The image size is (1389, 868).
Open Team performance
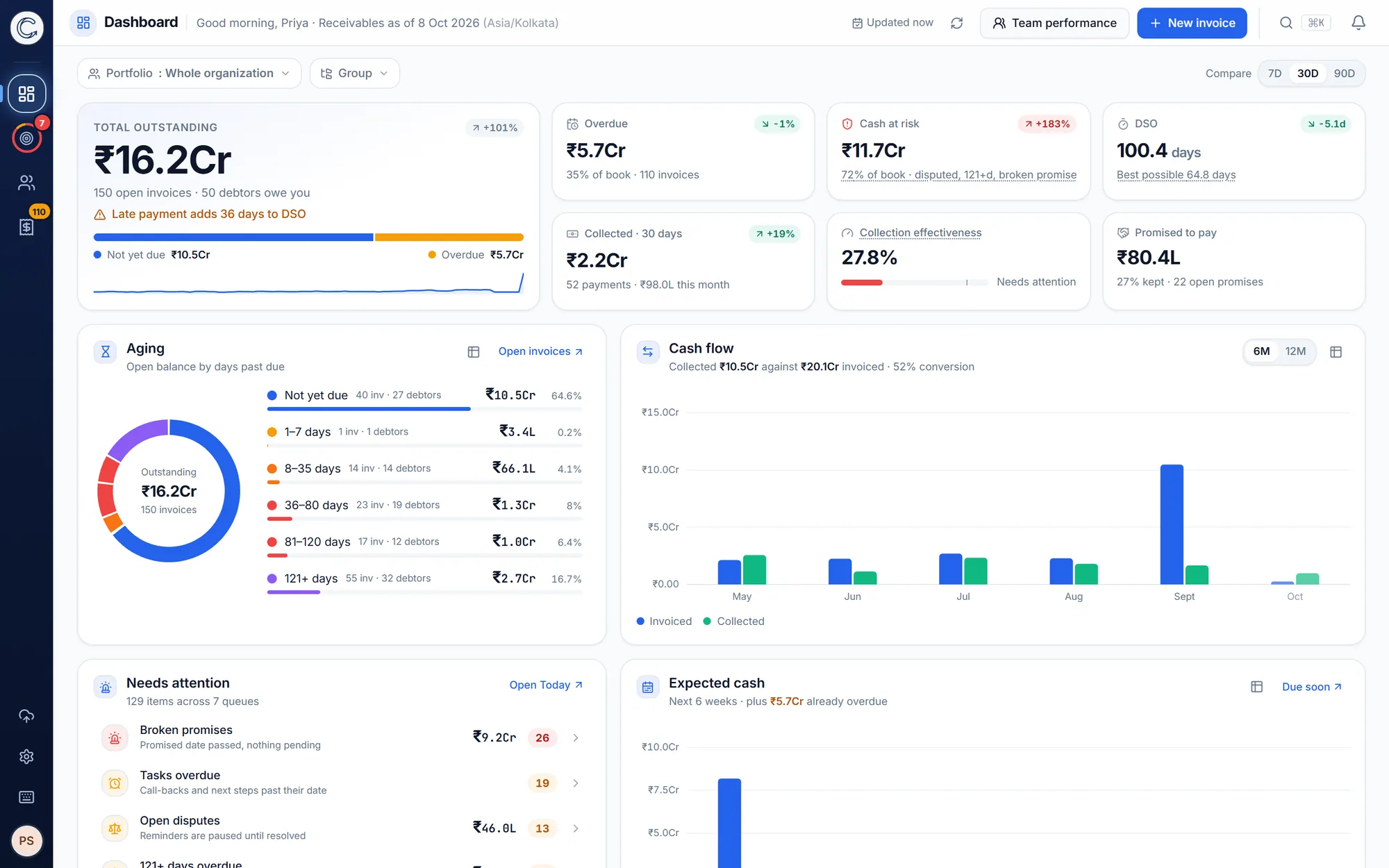point(1054,23)
